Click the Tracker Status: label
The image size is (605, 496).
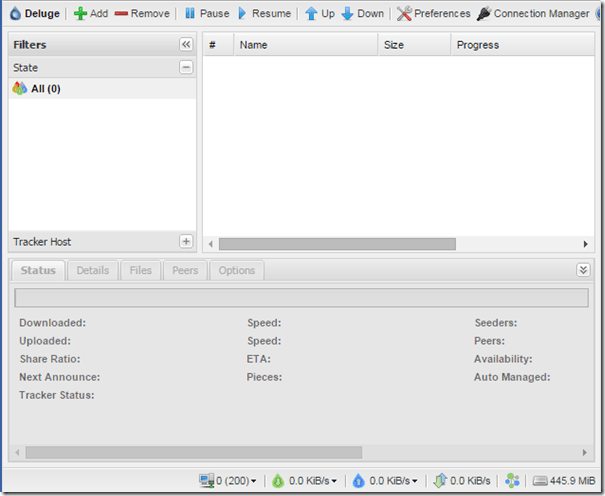click(x=57, y=395)
